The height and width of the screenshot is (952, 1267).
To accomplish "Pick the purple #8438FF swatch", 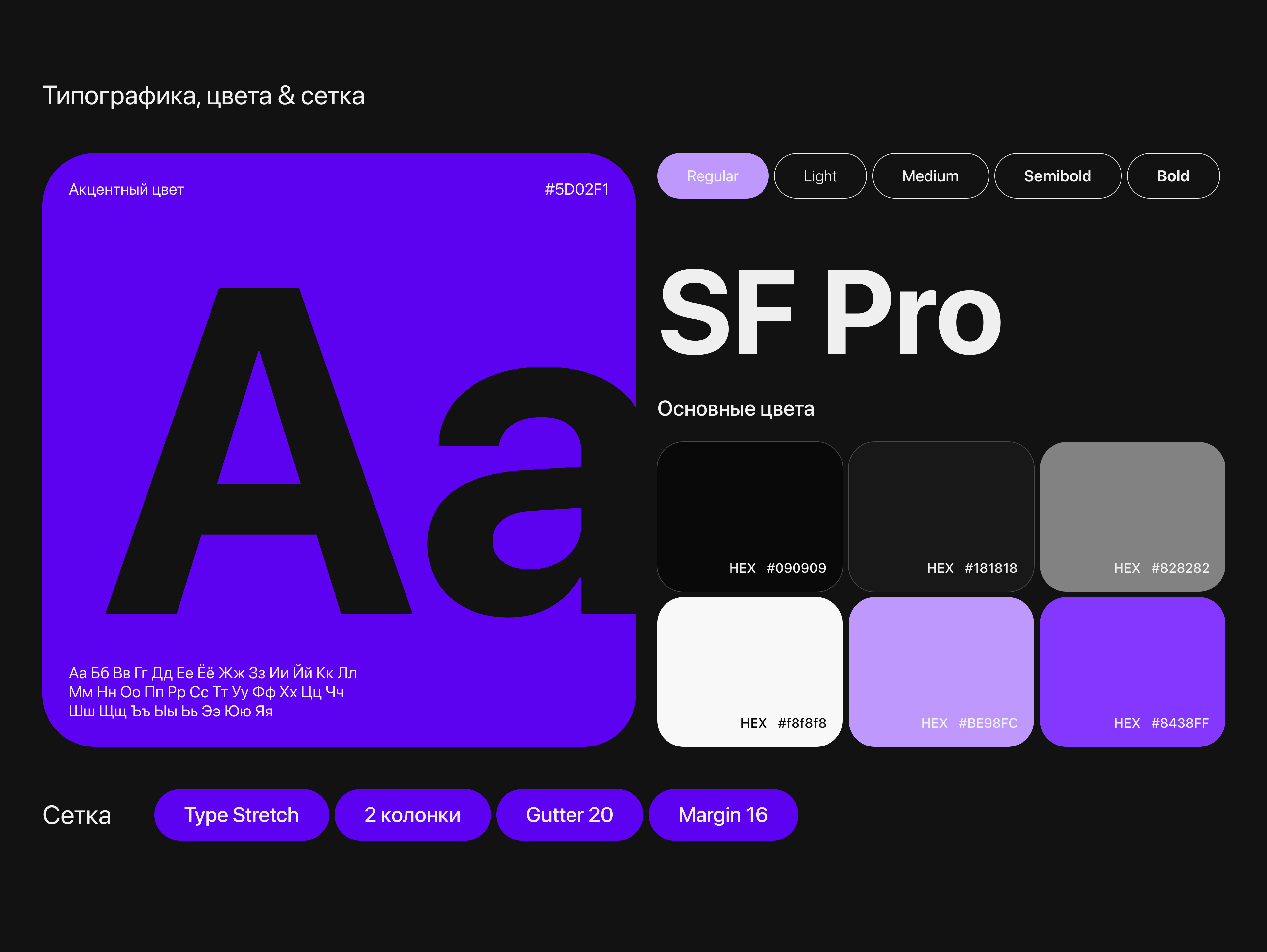I will [1132, 671].
